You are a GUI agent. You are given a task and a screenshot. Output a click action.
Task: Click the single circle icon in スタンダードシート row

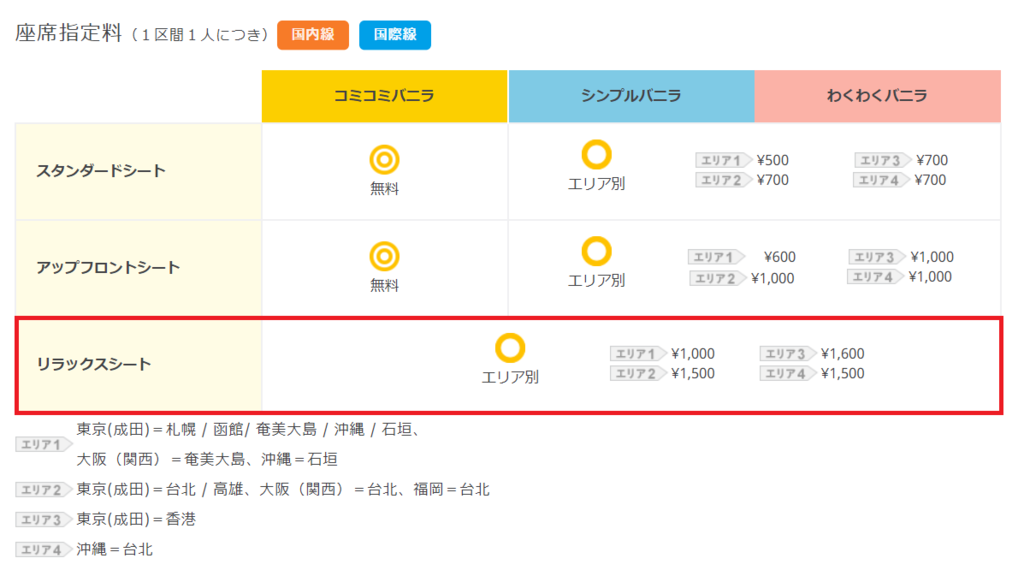(x=596, y=155)
